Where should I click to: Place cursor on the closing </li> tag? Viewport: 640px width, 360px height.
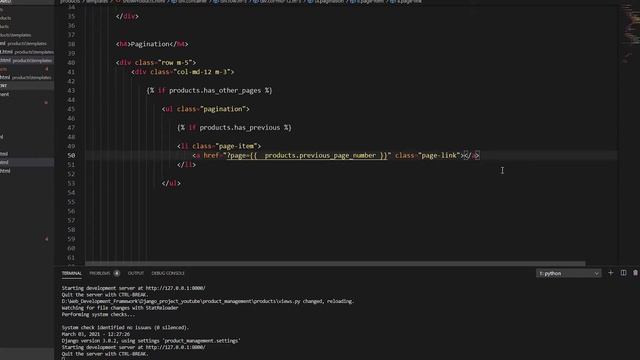point(187,164)
